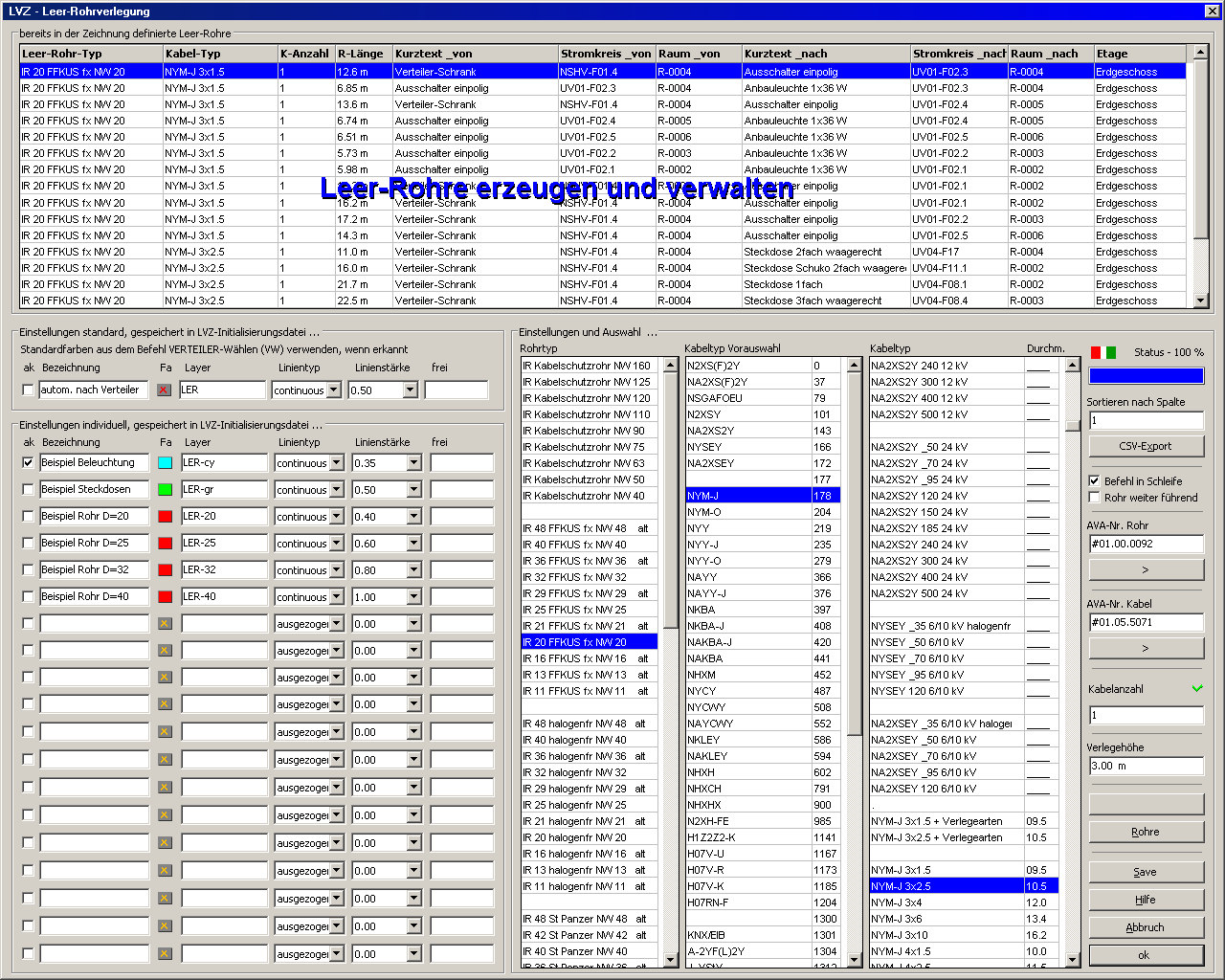
Task: Select IR 25 FFKUS fx NW 25 in Rohrtyp
Action: click(589, 610)
